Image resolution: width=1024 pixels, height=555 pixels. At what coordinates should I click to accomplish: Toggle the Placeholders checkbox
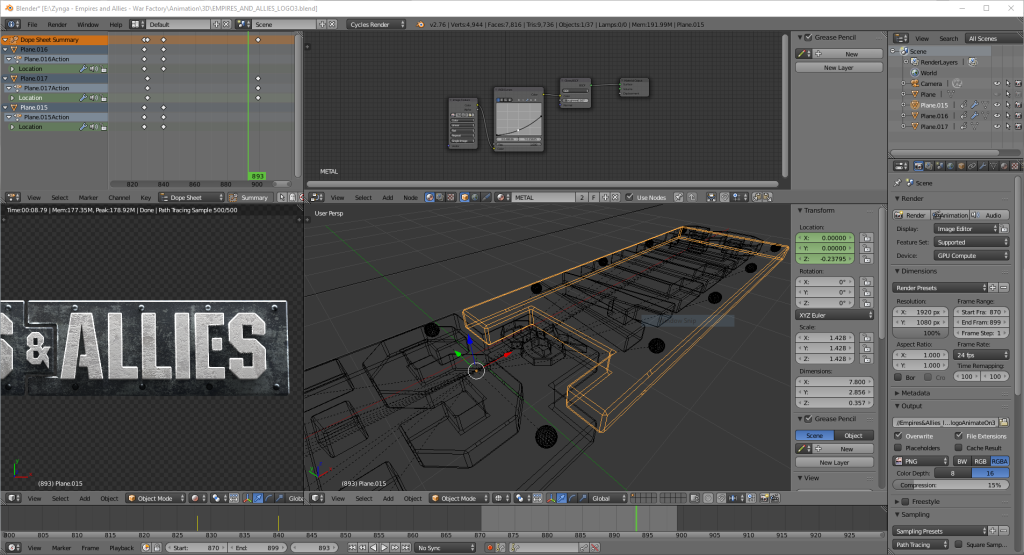tap(898, 448)
